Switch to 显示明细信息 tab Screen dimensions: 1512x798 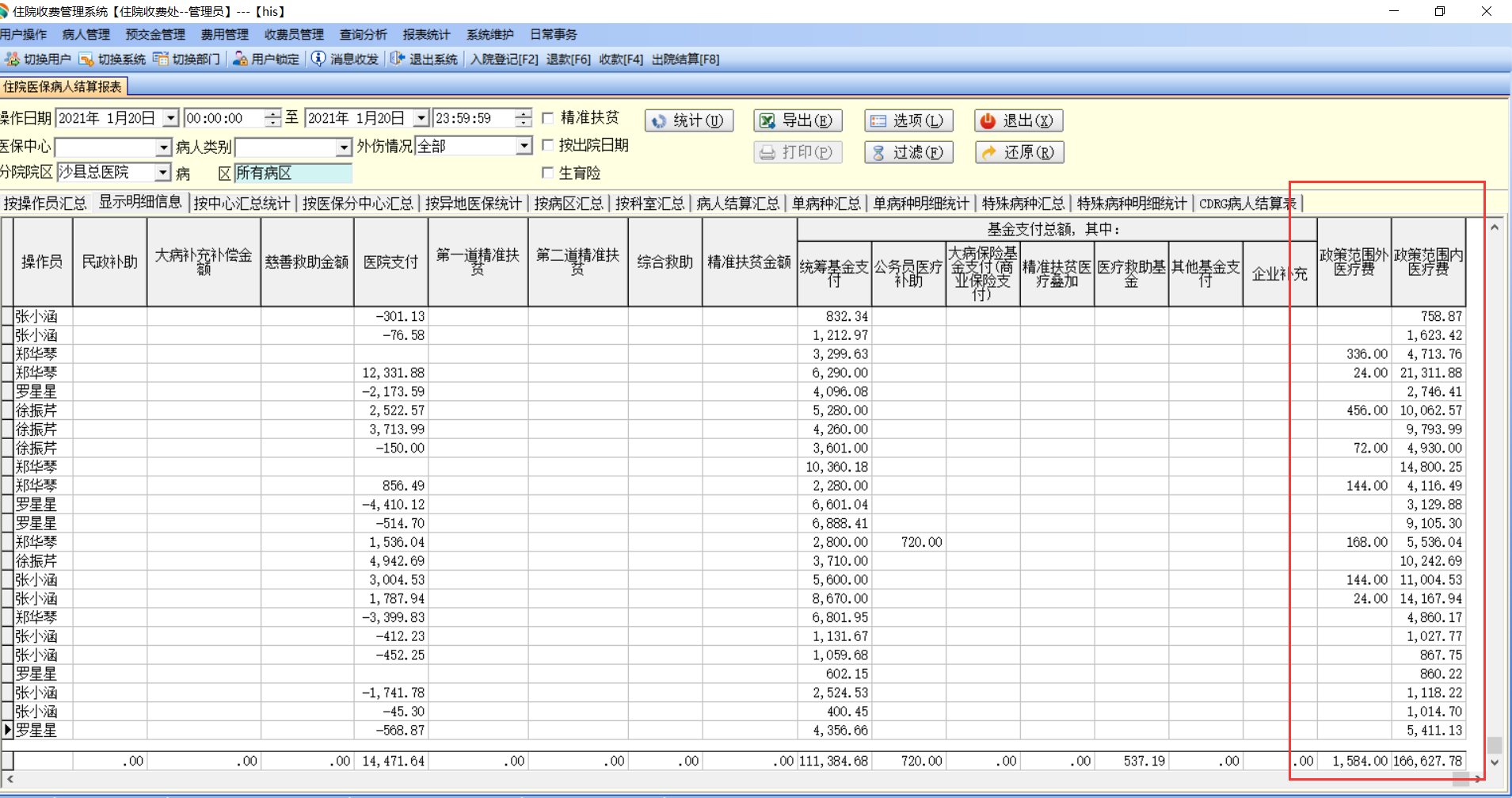[x=140, y=202]
